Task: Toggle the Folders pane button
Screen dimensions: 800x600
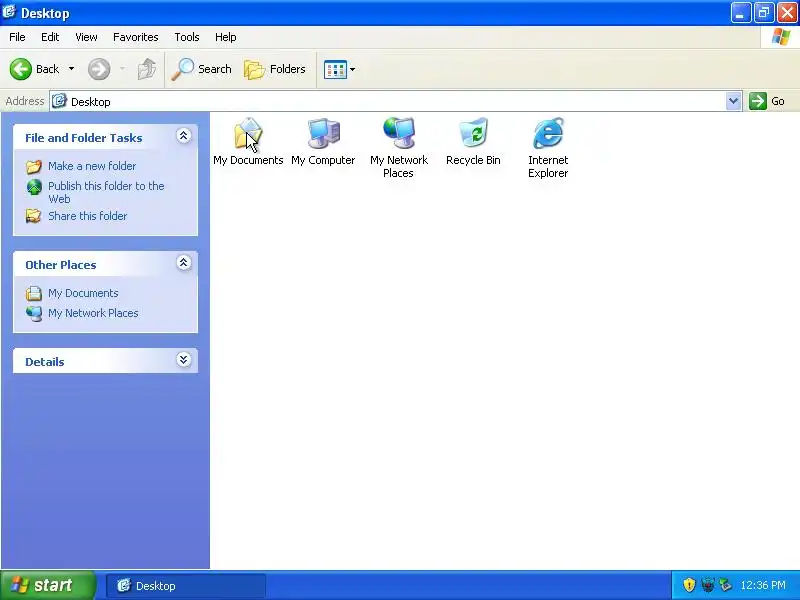Action: pyautogui.click(x=275, y=69)
